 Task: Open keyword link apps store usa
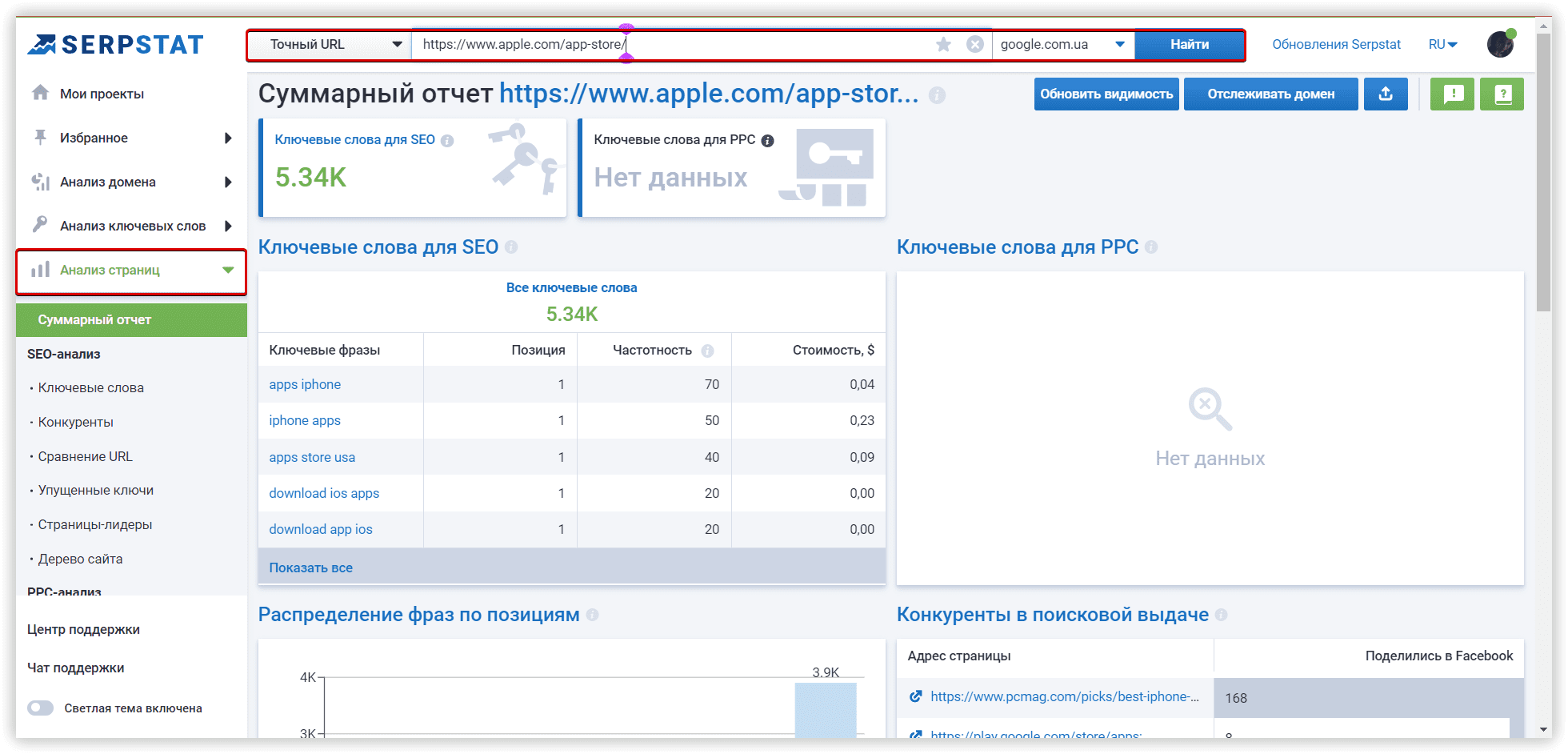coord(312,457)
